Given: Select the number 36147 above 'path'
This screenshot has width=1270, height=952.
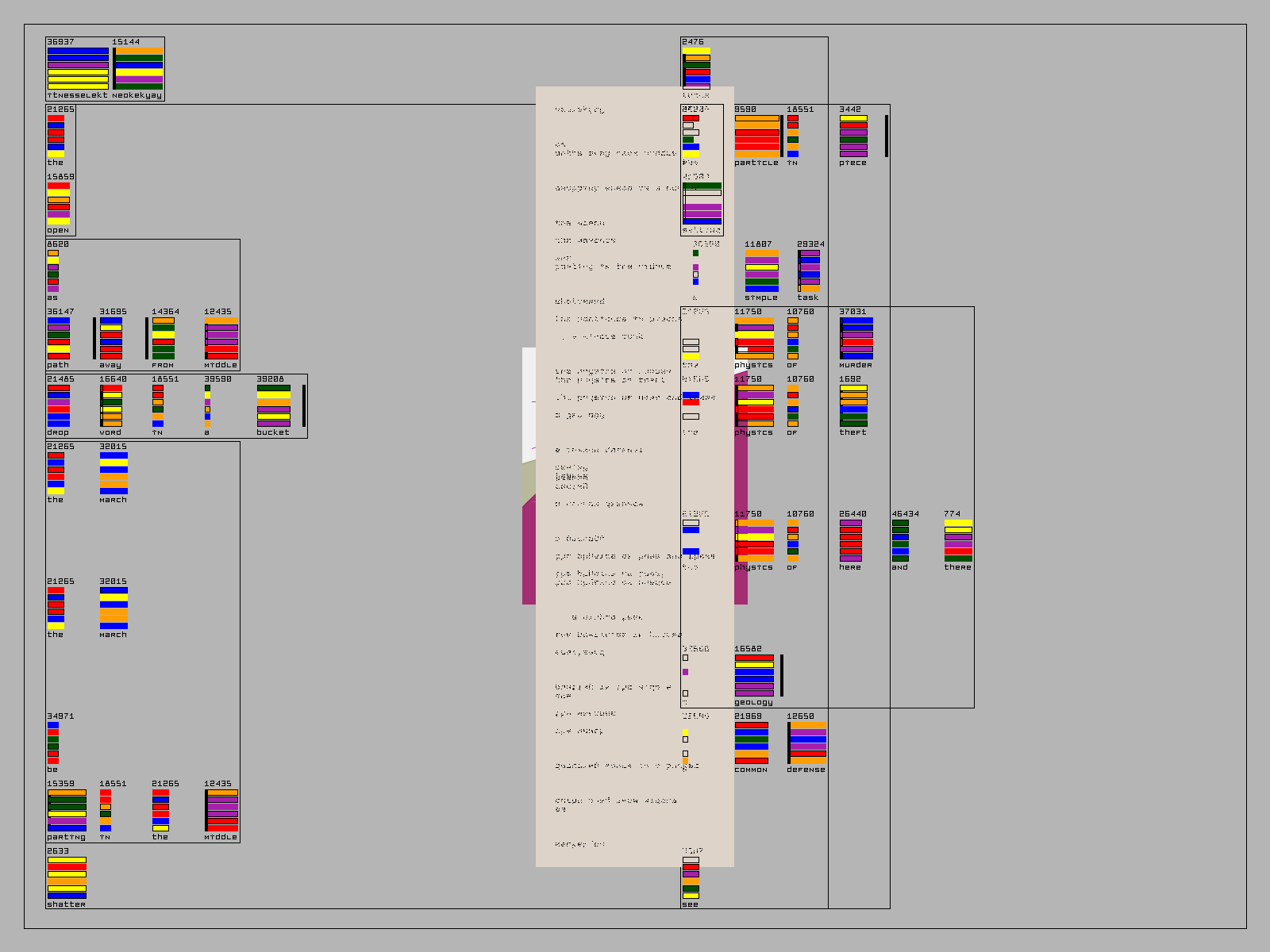Looking at the screenshot, I should (x=60, y=312).
